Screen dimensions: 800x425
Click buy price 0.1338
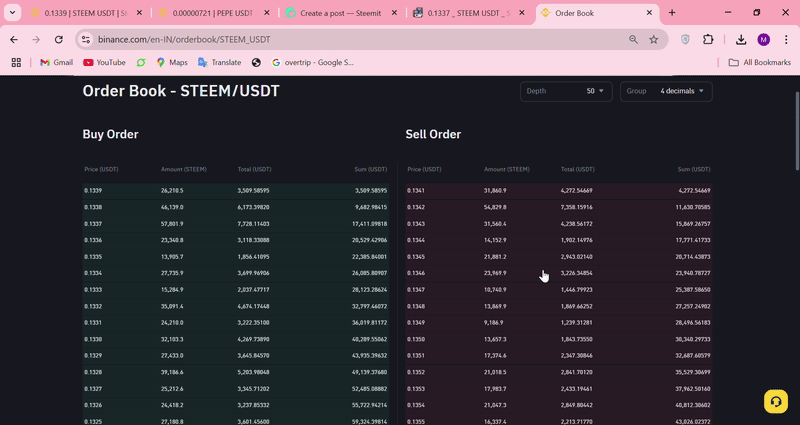93,207
